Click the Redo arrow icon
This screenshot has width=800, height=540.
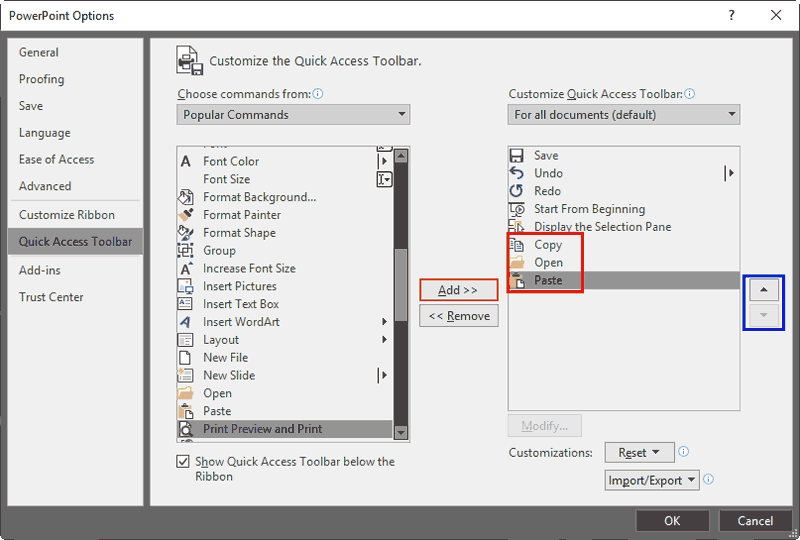coord(516,191)
